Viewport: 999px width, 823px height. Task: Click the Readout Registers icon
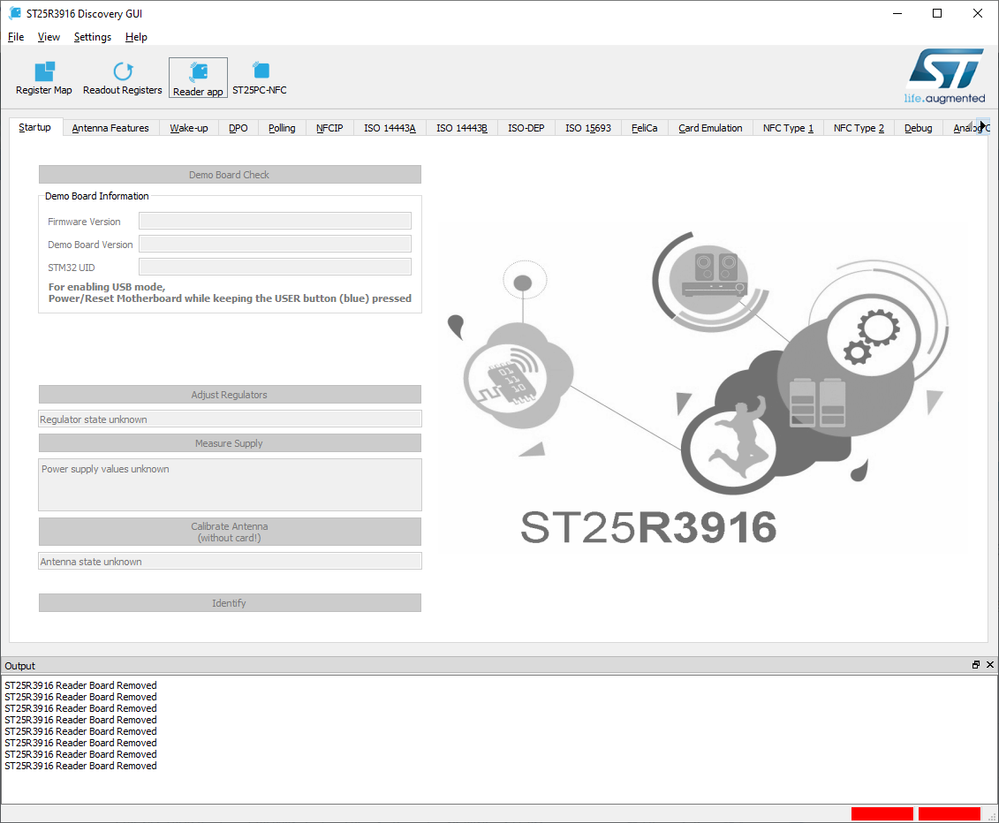click(x=122, y=78)
